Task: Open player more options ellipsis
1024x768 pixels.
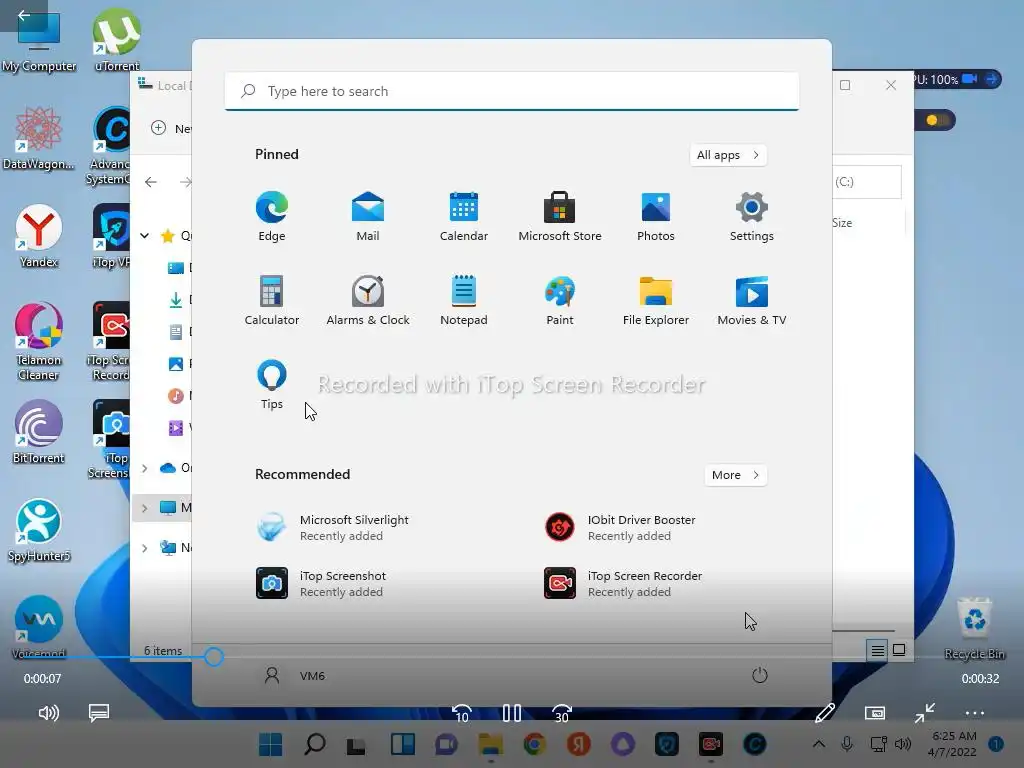Action: [974, 713]
